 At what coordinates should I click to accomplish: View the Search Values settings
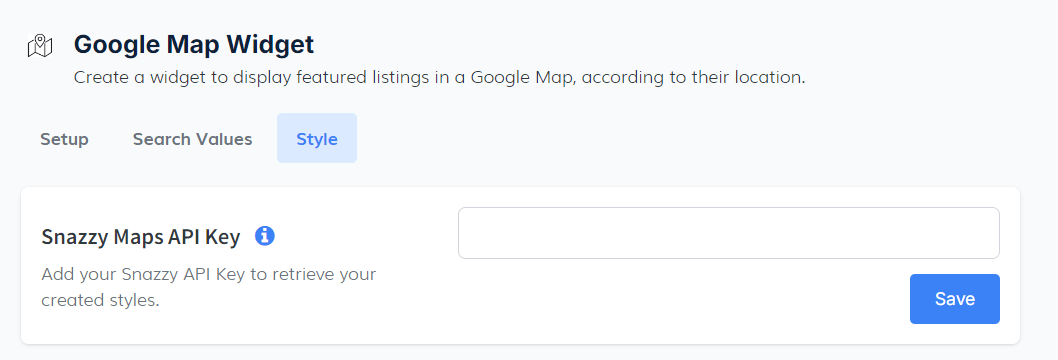192,139
